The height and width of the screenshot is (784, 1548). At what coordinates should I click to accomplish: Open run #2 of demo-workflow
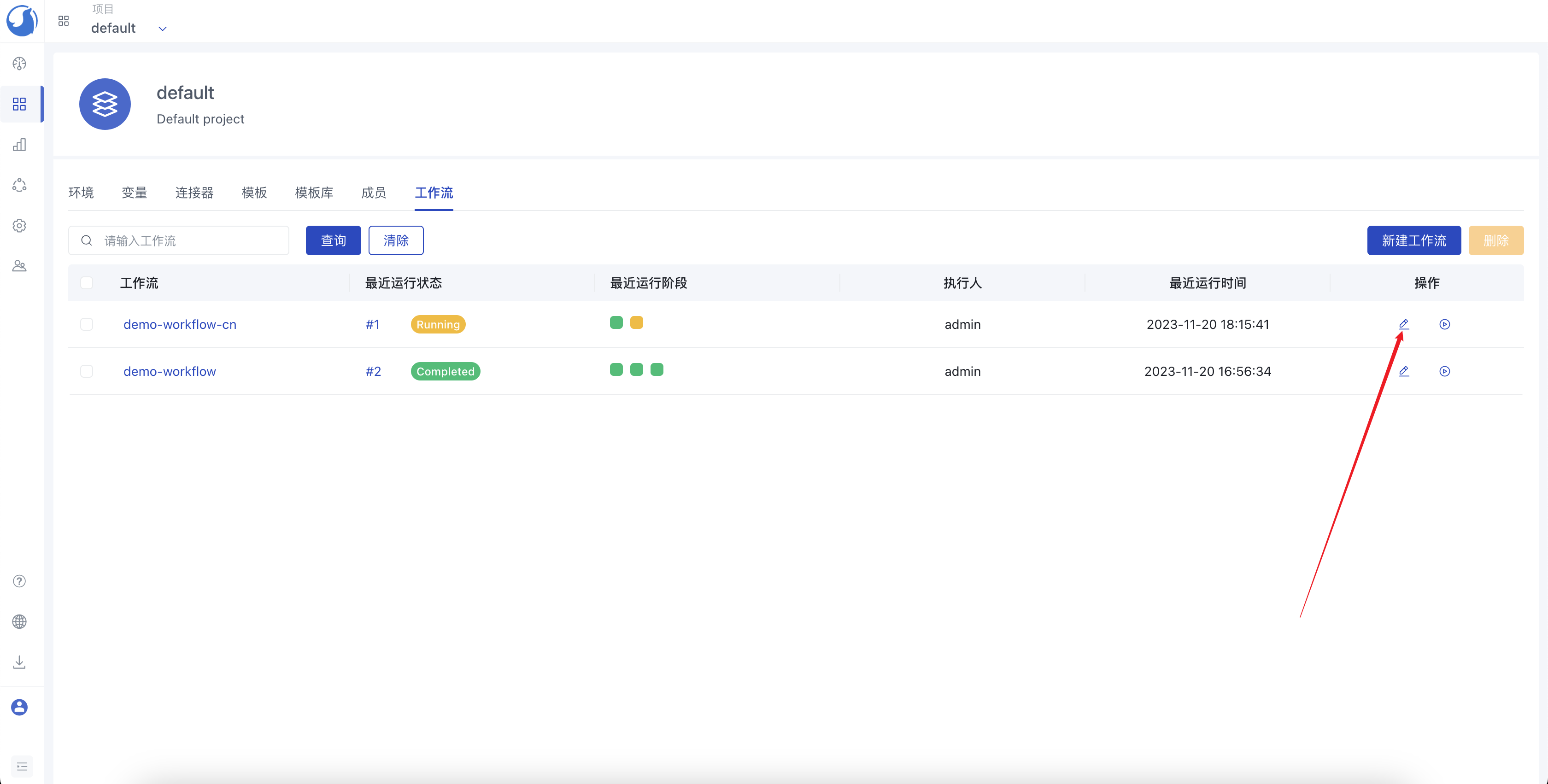[x=373, y=371]
